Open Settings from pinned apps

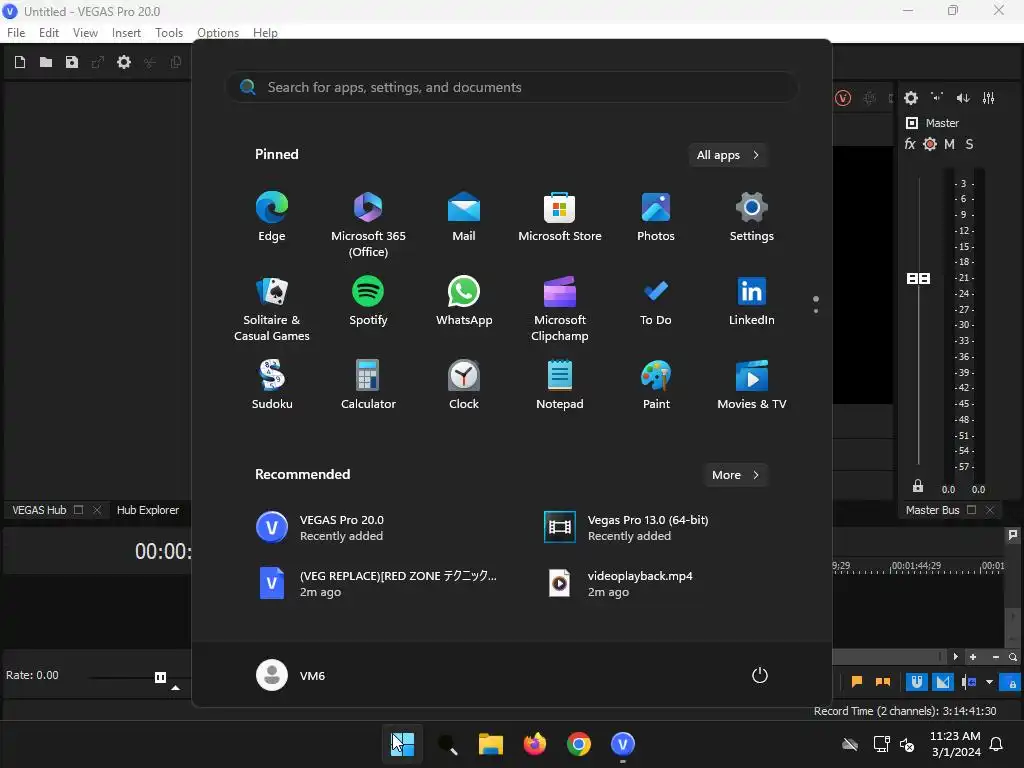(752, 217)
